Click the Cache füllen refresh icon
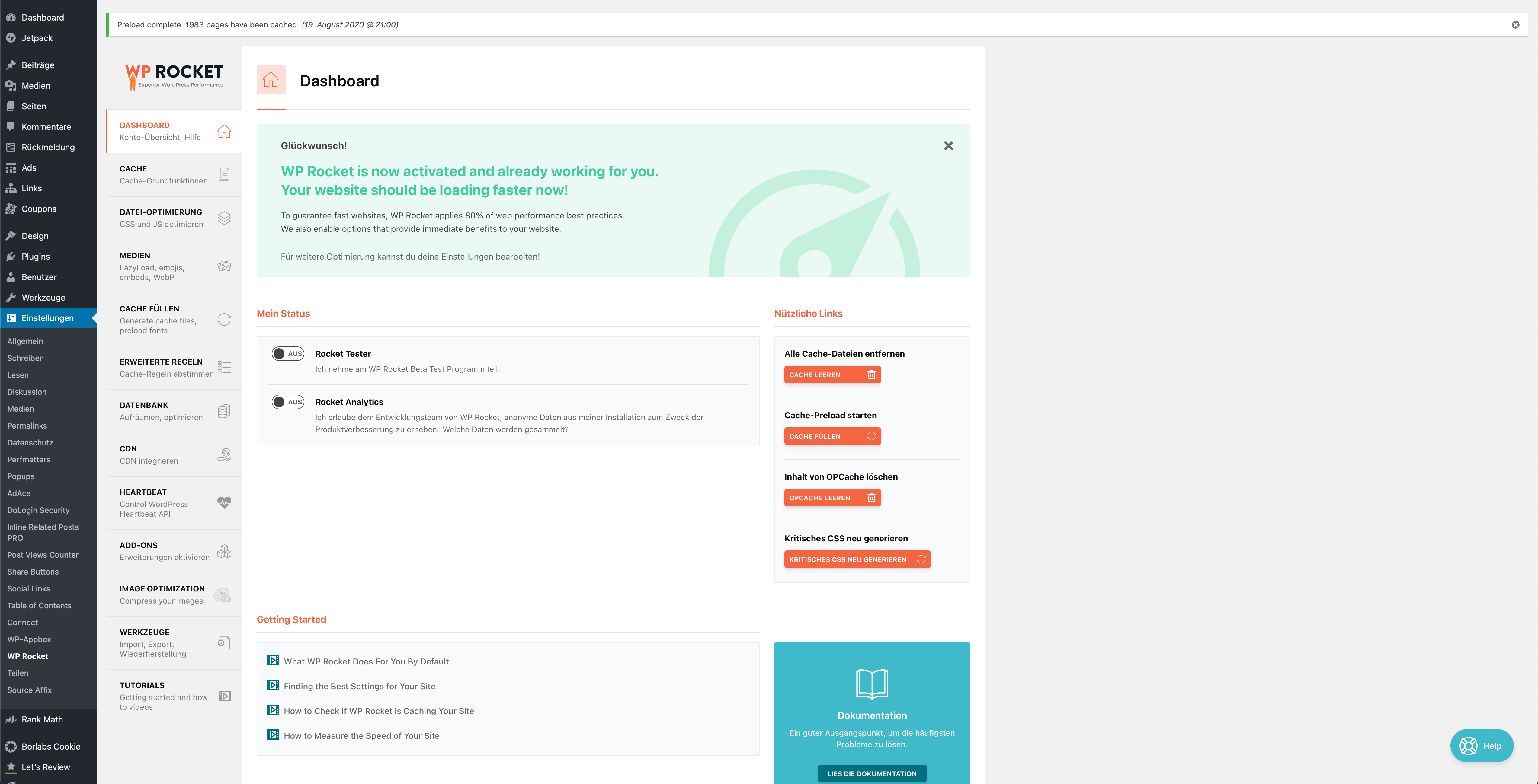Image resolution: width=1538 pixels, height=784 pixels. [224, 319]
